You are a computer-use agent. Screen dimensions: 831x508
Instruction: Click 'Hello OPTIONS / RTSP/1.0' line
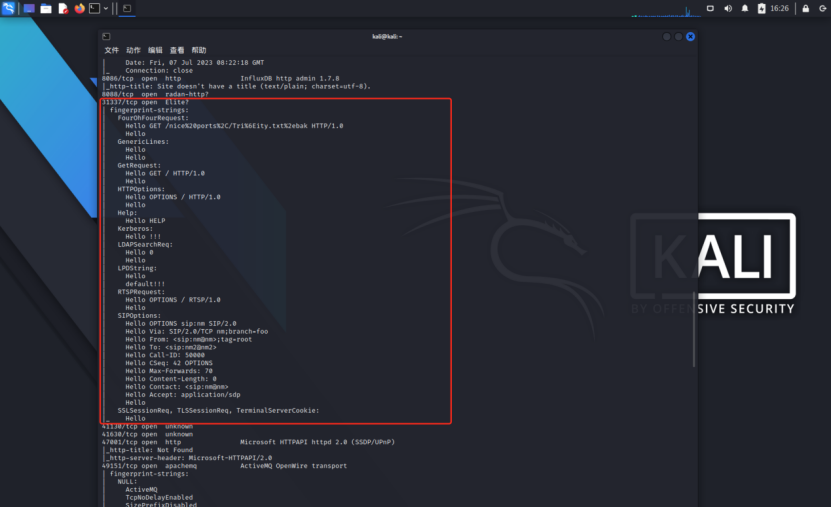point(173,300)
